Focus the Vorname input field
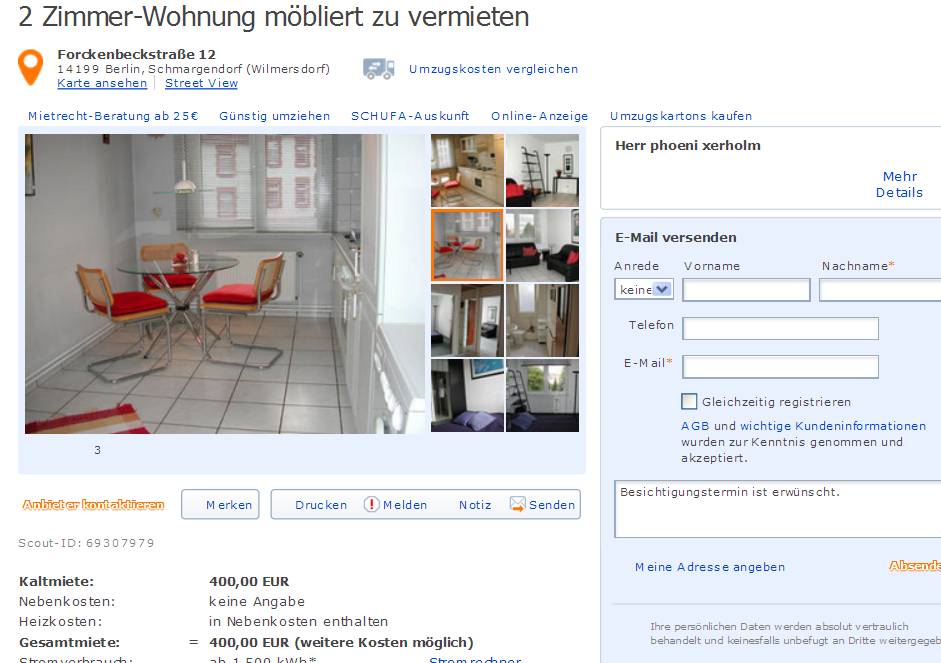Viewport: 941px width, 663px height. [x=746, y=290]
